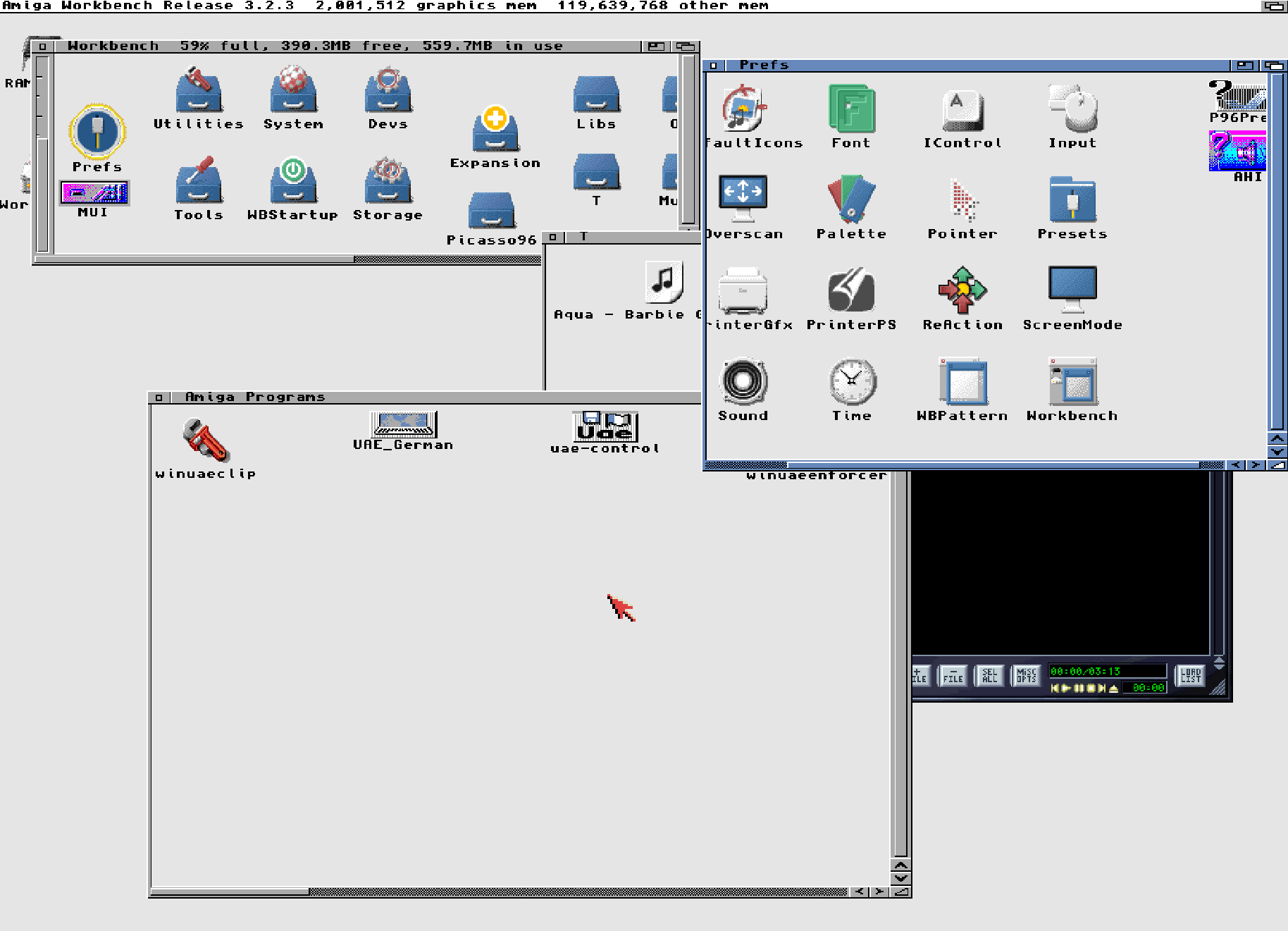Click the remove FILE (minus) button
This screenshot has height=931, width=1288.
click(953, 676)
